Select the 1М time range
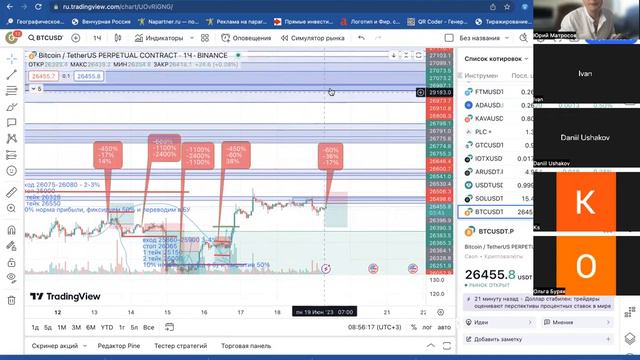 (x=62, y=327)
